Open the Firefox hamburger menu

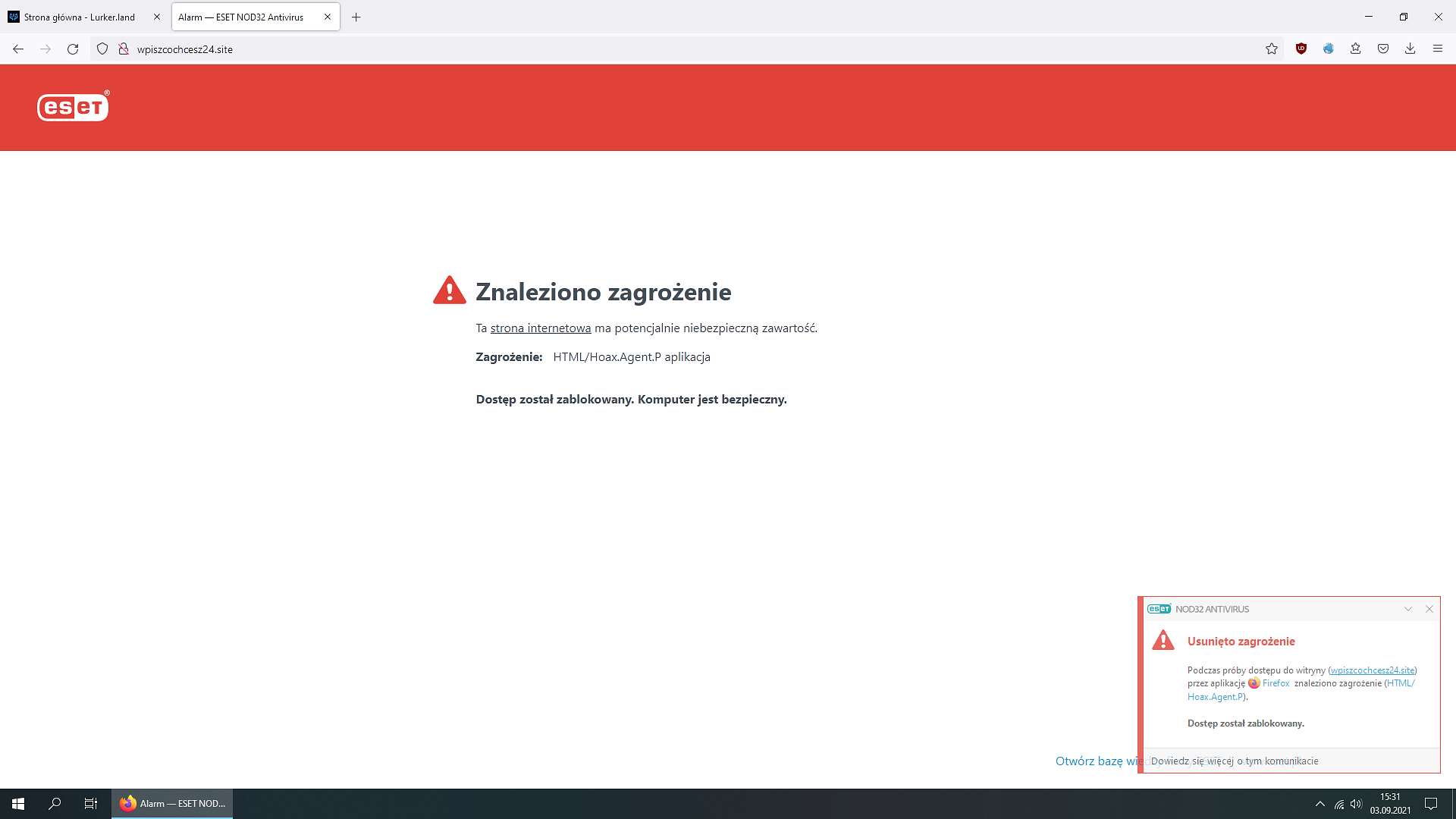click(x=1438, y=49)
